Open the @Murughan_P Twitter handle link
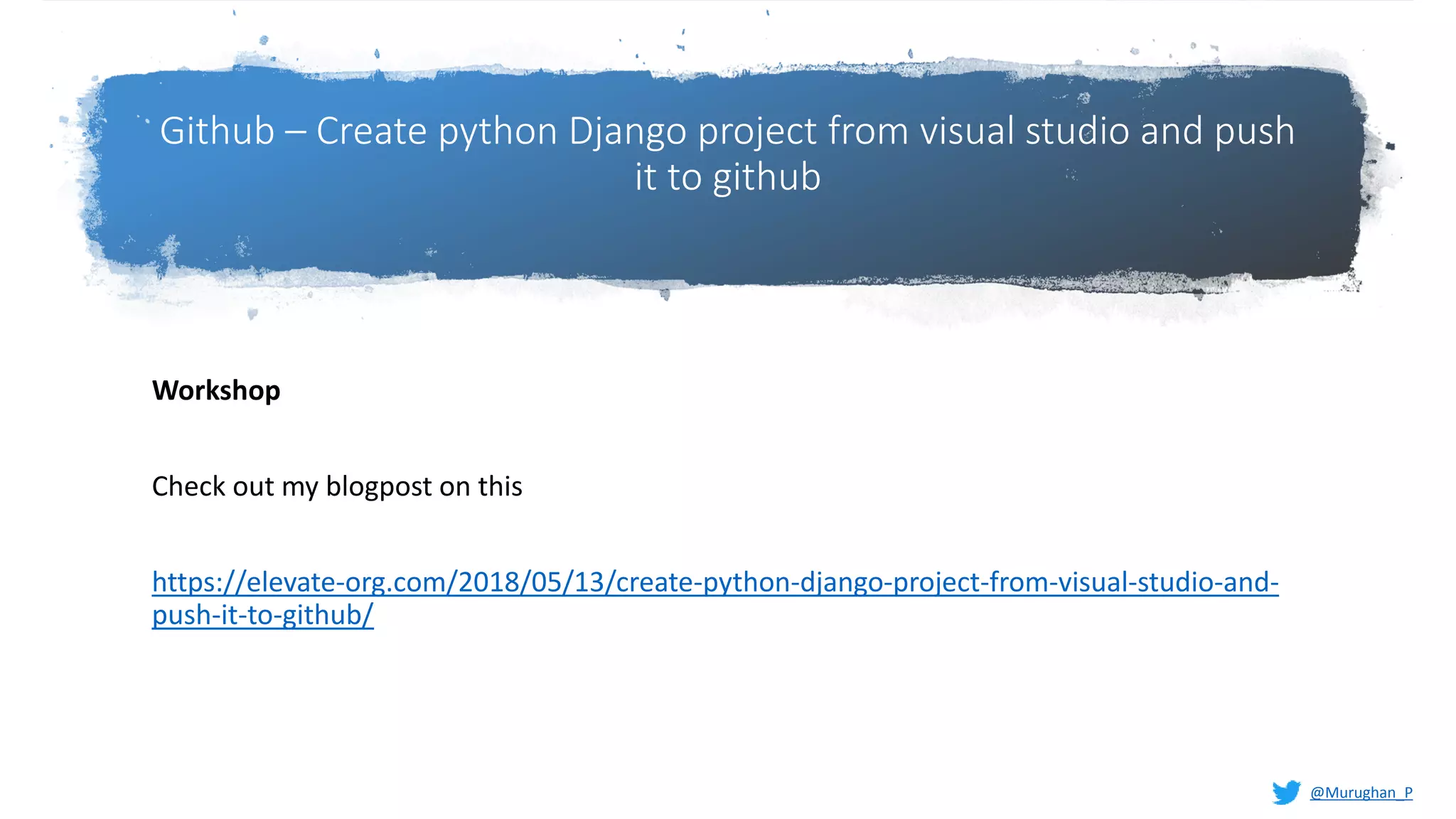The height and width of the screenshot is (819, 1456). 1361,793
